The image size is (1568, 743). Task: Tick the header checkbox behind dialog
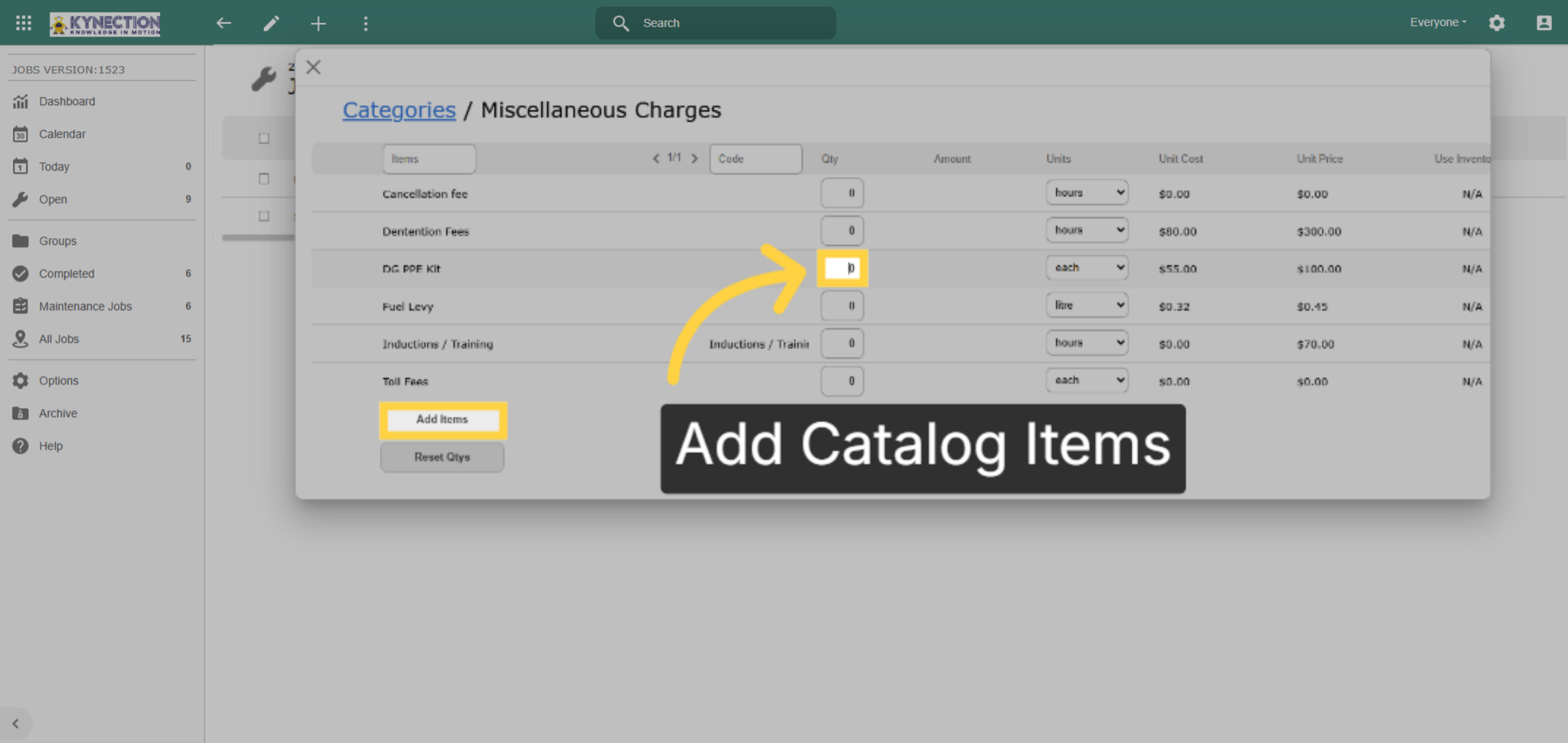(264, 138)
